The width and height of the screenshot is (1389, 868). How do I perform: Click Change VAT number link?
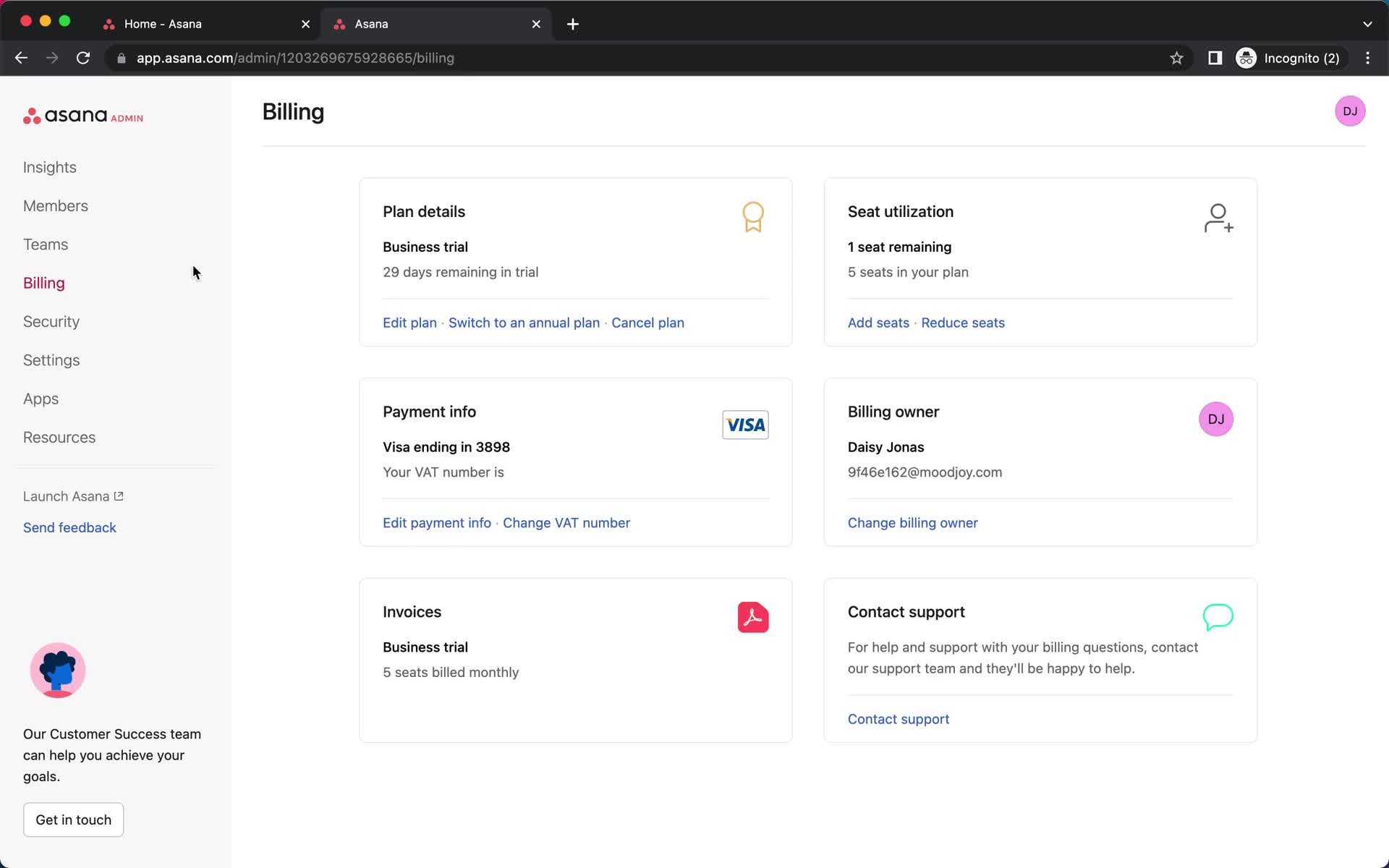(x=566, y=522)
